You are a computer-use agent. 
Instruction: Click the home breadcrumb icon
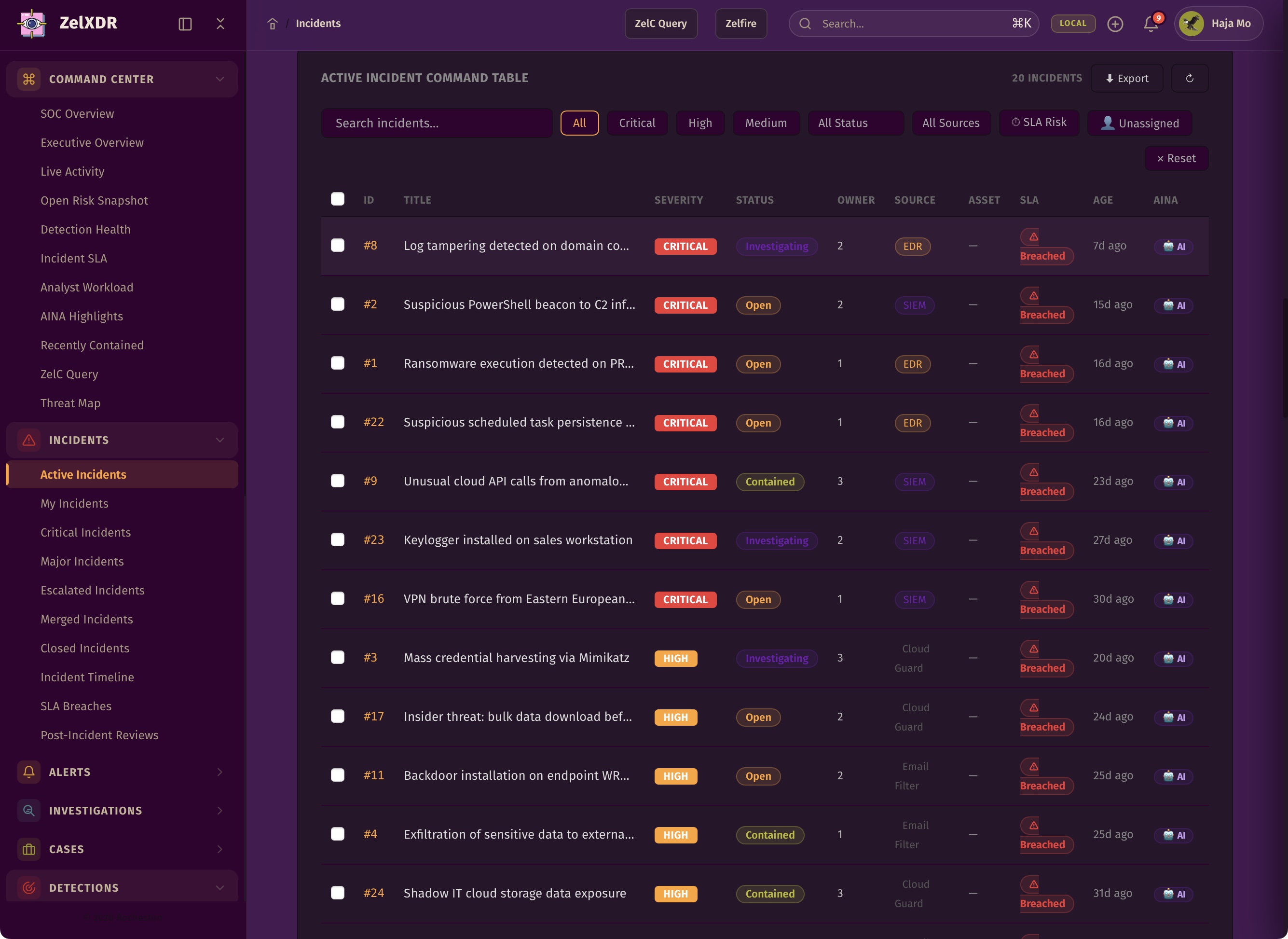coord(272,24)
